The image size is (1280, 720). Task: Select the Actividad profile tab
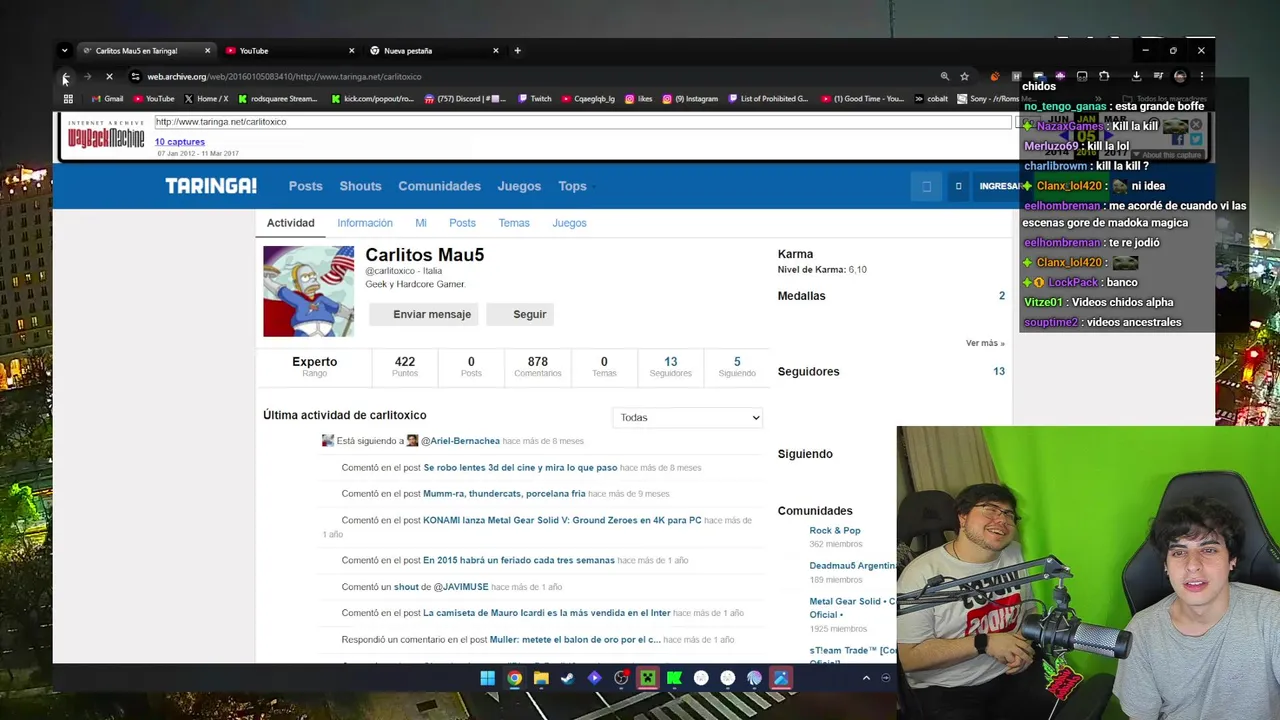pyautogui.click(x=291, y=223)
